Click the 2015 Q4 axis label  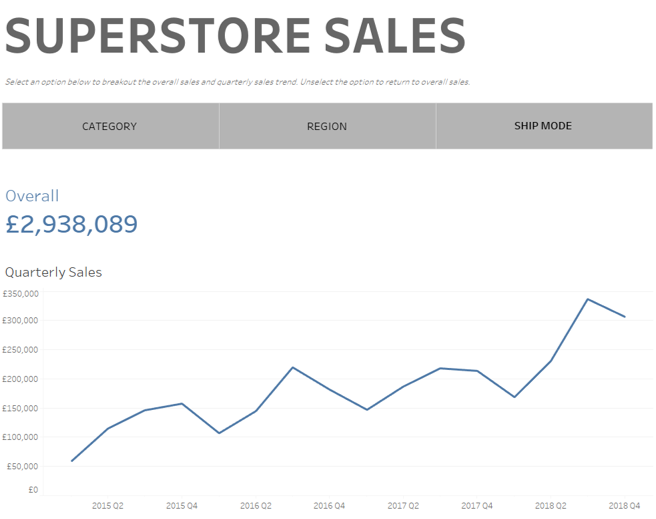pyautogui.click(x=182, y=506)
